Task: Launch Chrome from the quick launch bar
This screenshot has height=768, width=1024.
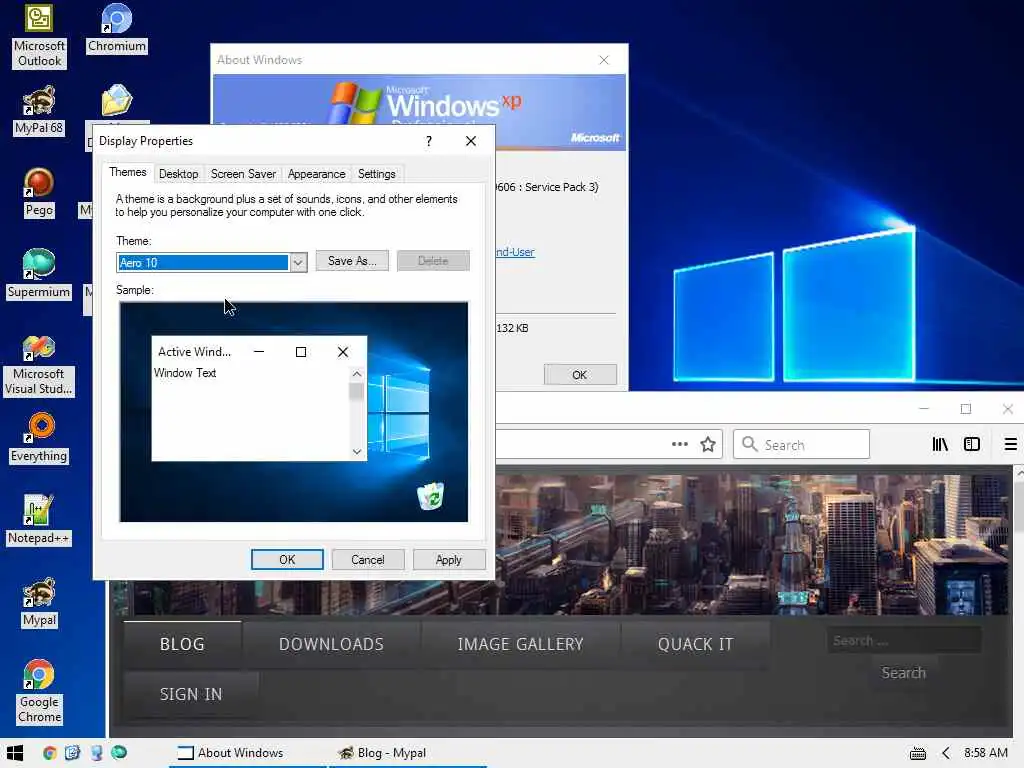Action: tap(50, 753)
